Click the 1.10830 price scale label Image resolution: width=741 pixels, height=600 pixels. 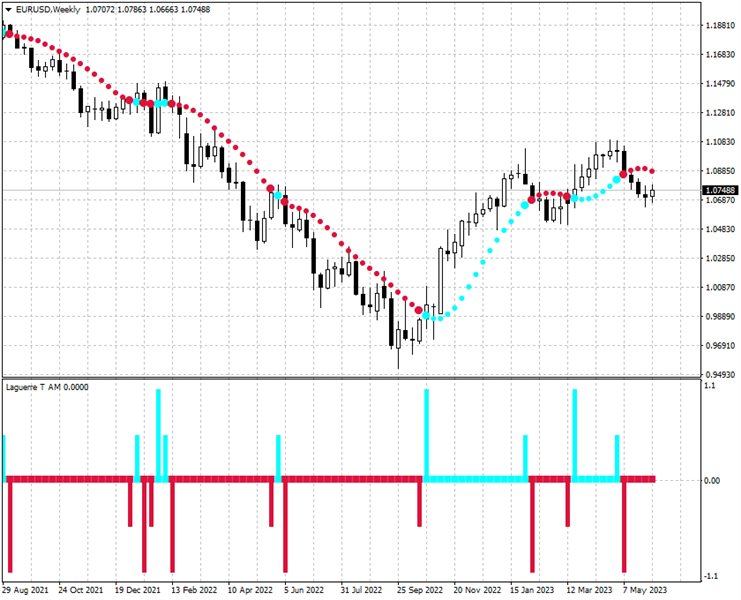[720, 142]
